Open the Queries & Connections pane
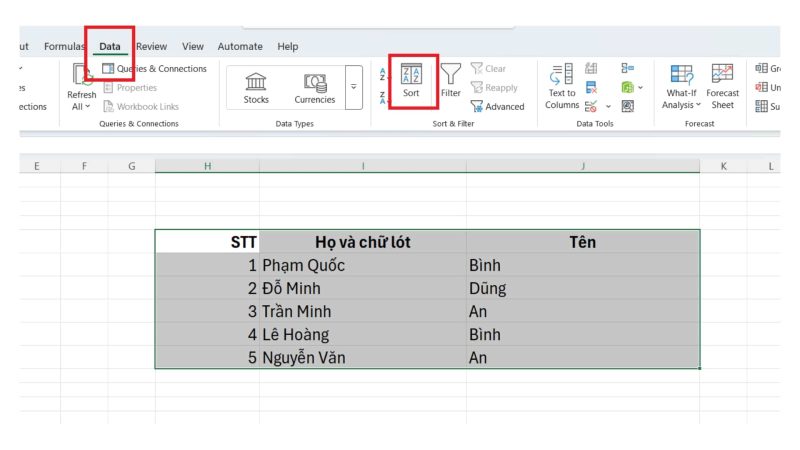The height and width of the screenshot is (450, 800). click(x=155, y=68)
